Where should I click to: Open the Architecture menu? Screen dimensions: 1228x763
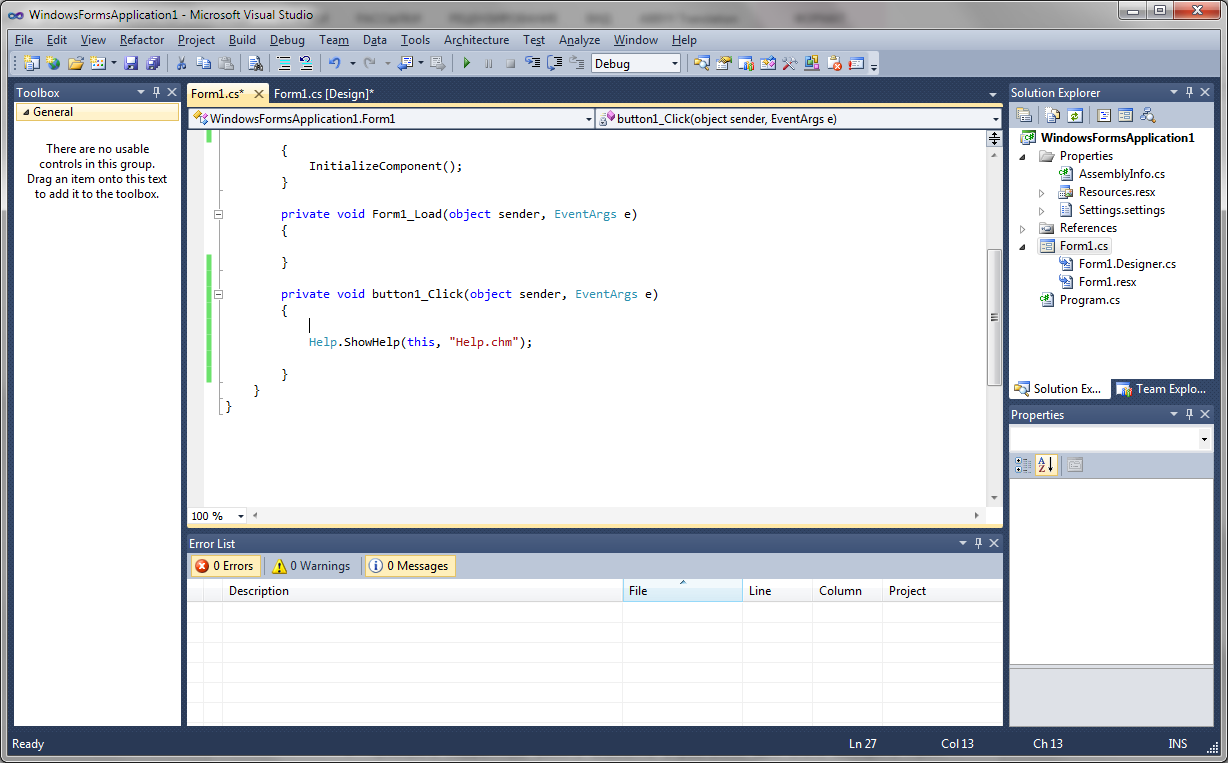pyautogui.click(x=476, y=40)
